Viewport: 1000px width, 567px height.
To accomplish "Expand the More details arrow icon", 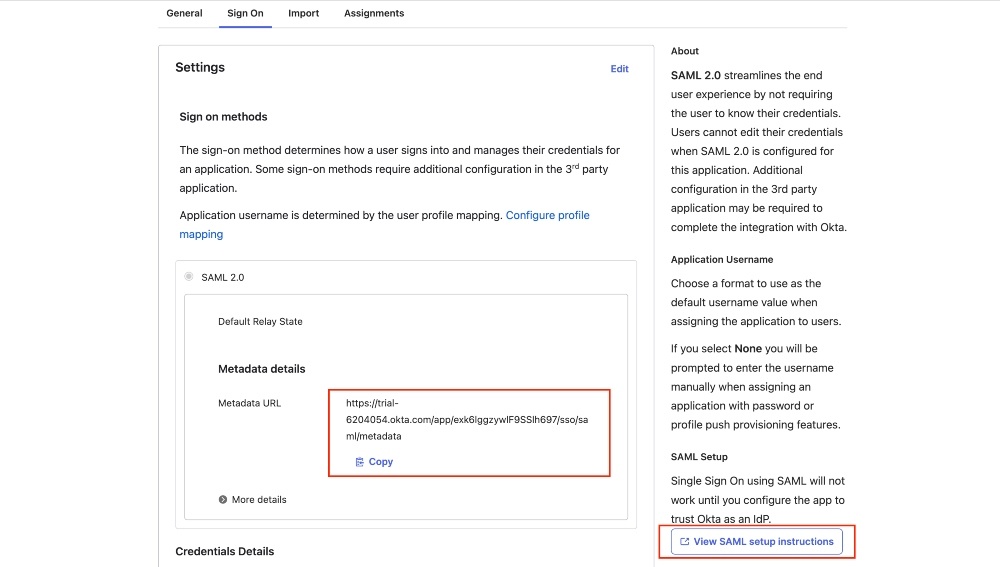I will [x=223, y=499].
